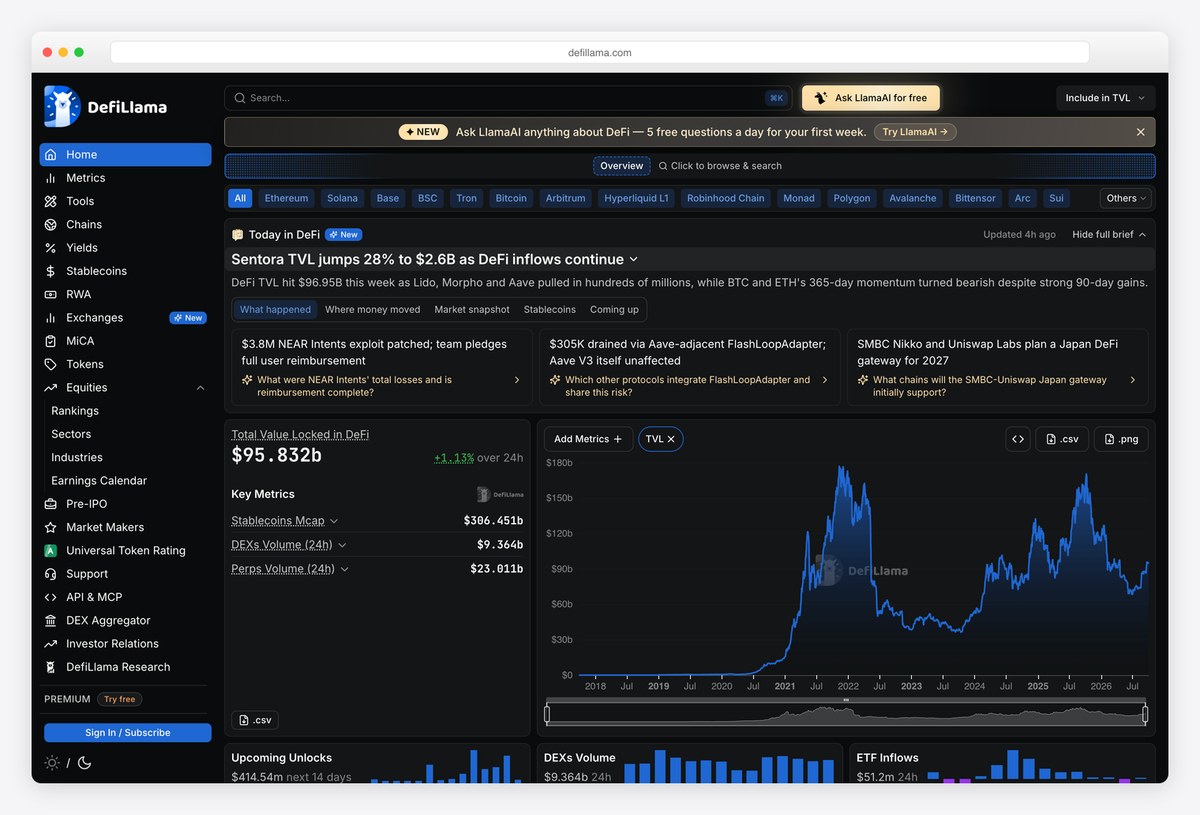1200x815 pixels.
Task: Click the Premium Try free badge
Action: (x=120, y=699)
